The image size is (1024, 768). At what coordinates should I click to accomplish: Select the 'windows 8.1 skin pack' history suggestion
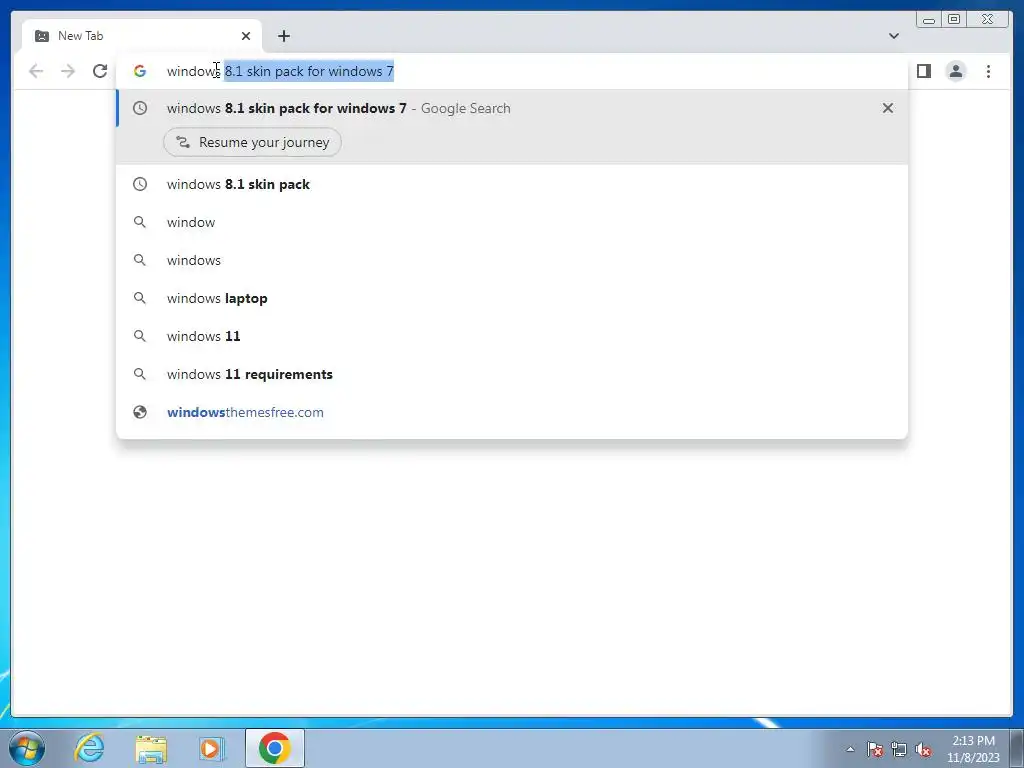click(512, 184)
